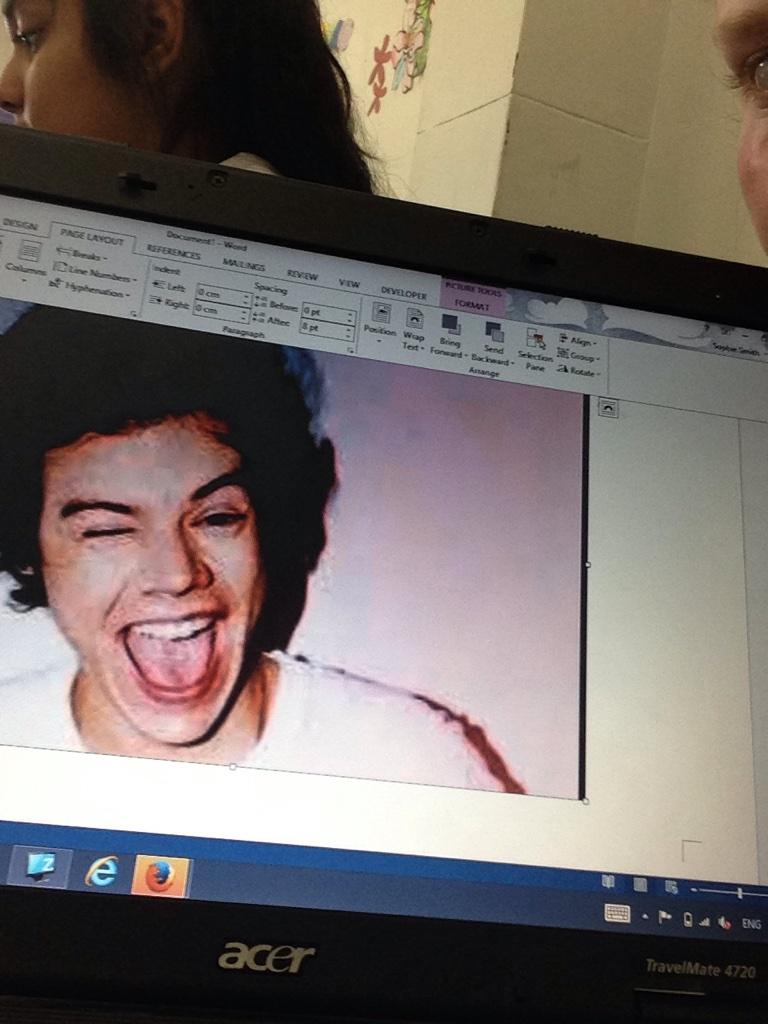Edit the Spacing After field
The width and height of the screenshot is (768, 1024).
[327, 329]
